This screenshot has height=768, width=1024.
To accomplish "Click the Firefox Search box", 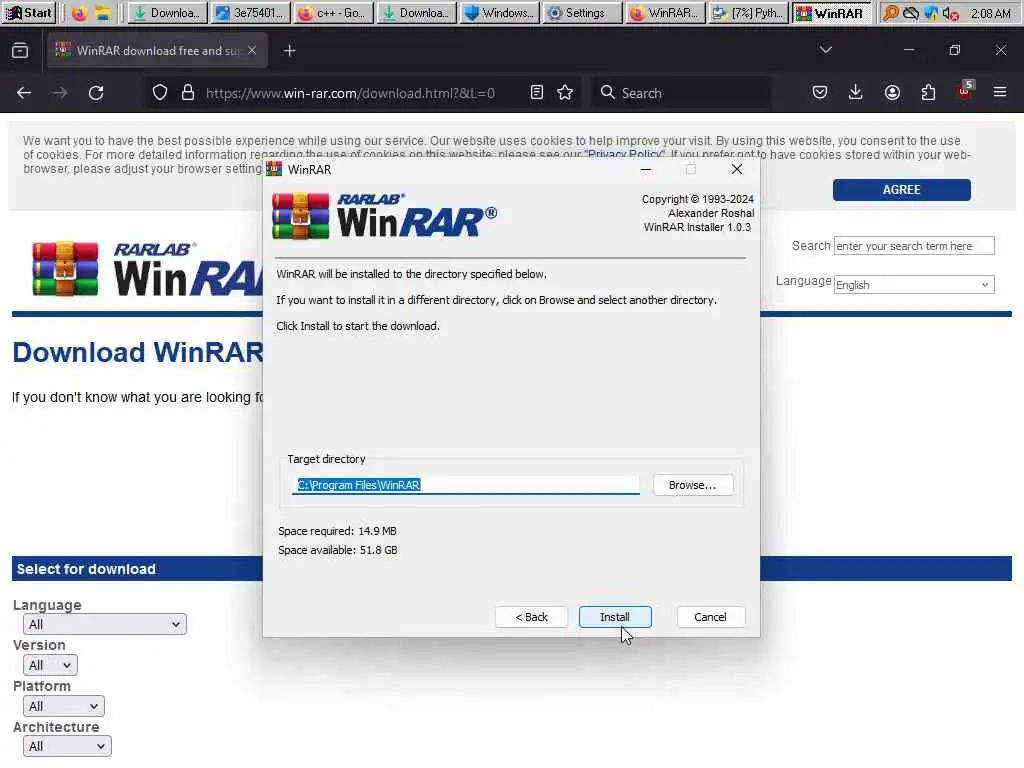I will [681, 93].
